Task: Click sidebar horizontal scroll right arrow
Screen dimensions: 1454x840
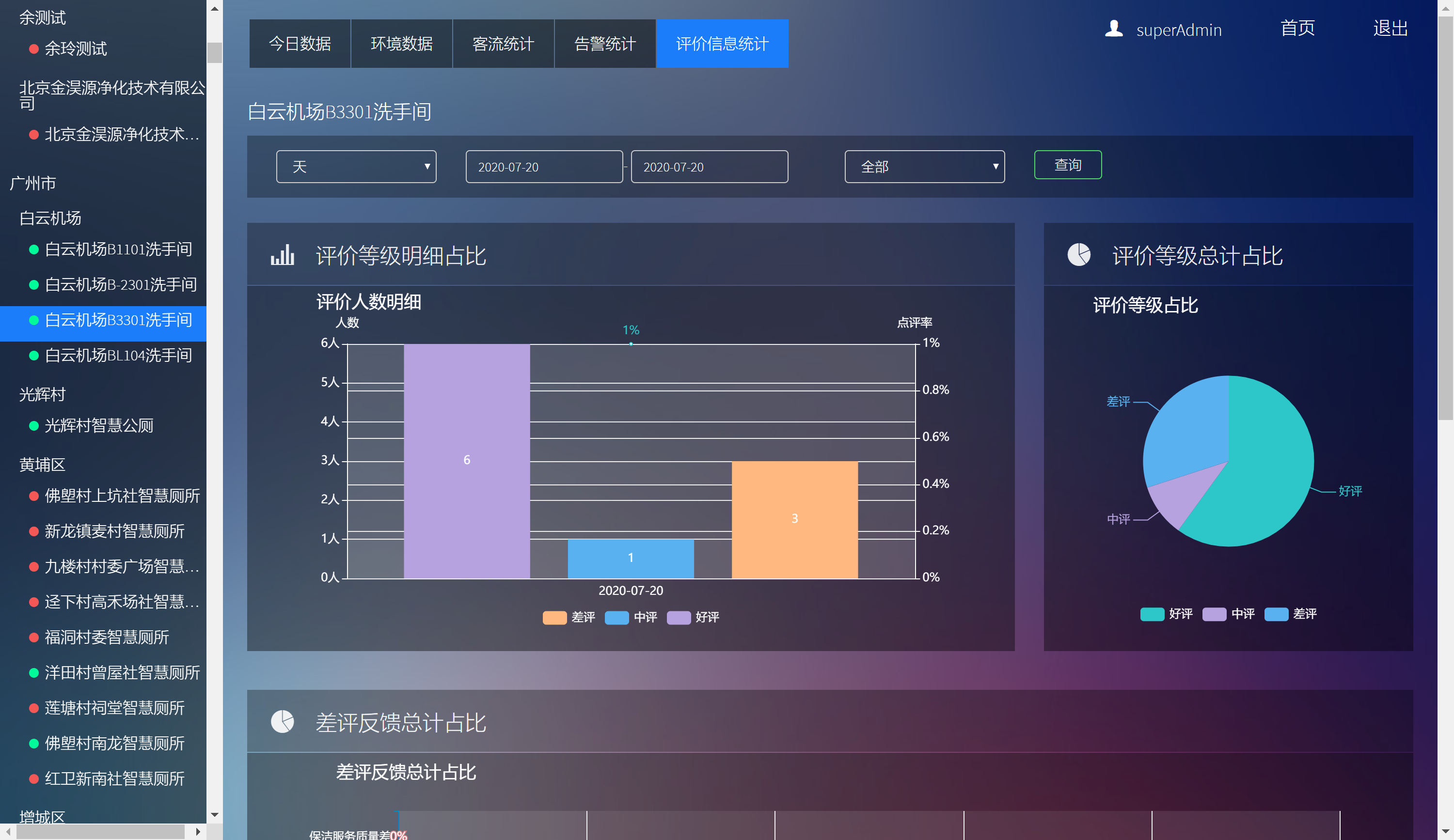Action: point(198,831)
